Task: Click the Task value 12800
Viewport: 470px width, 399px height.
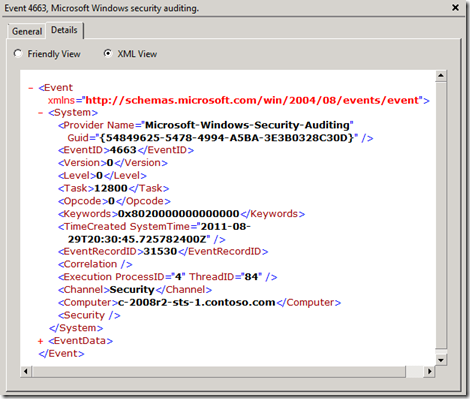Action: click(111, 188)
